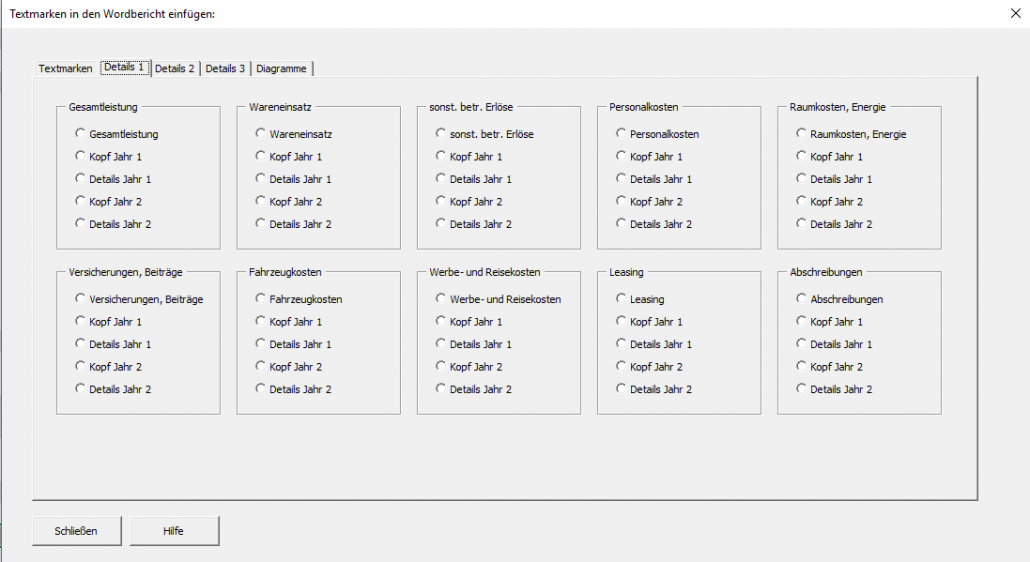The image size is (1030, 562).
Task: Select the sonst. betr. Erlöse radio option
Action: (x=485, y=134)
